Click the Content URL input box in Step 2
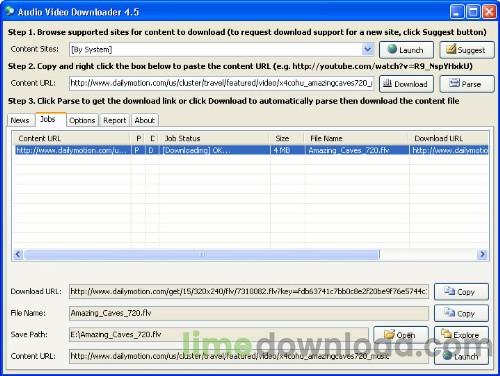The width and height of the screenshot is (500, 376). click(x=221, y=83)
